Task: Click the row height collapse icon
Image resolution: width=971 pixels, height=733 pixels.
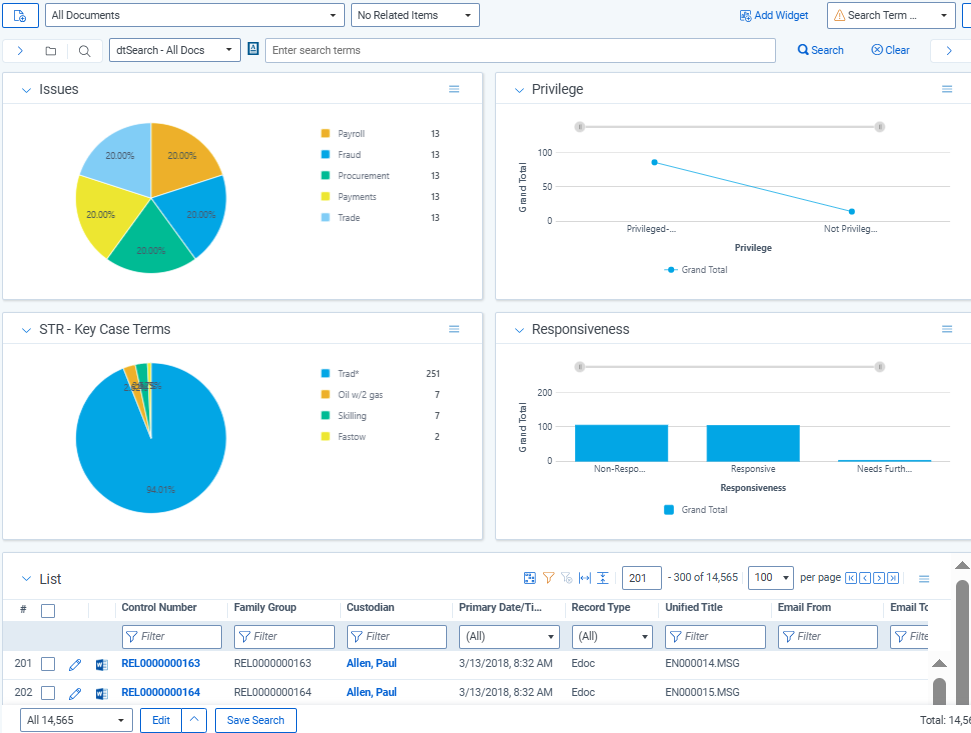Action: click(603, 578)
